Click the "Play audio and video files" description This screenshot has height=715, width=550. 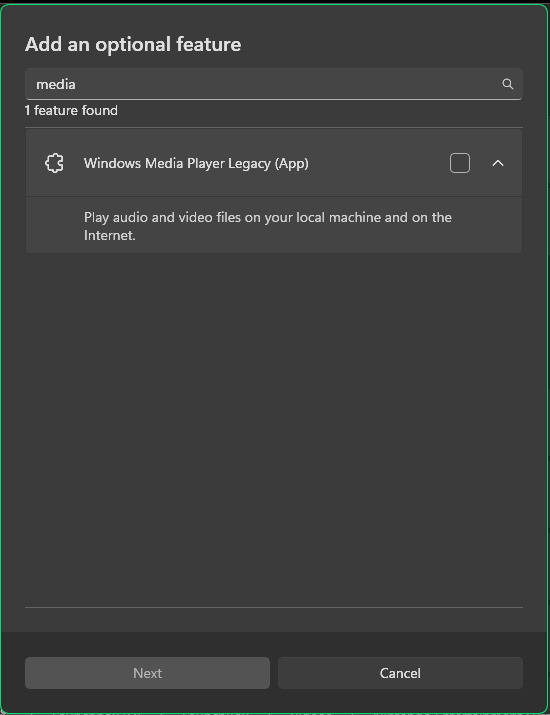(x=268, y=226)
